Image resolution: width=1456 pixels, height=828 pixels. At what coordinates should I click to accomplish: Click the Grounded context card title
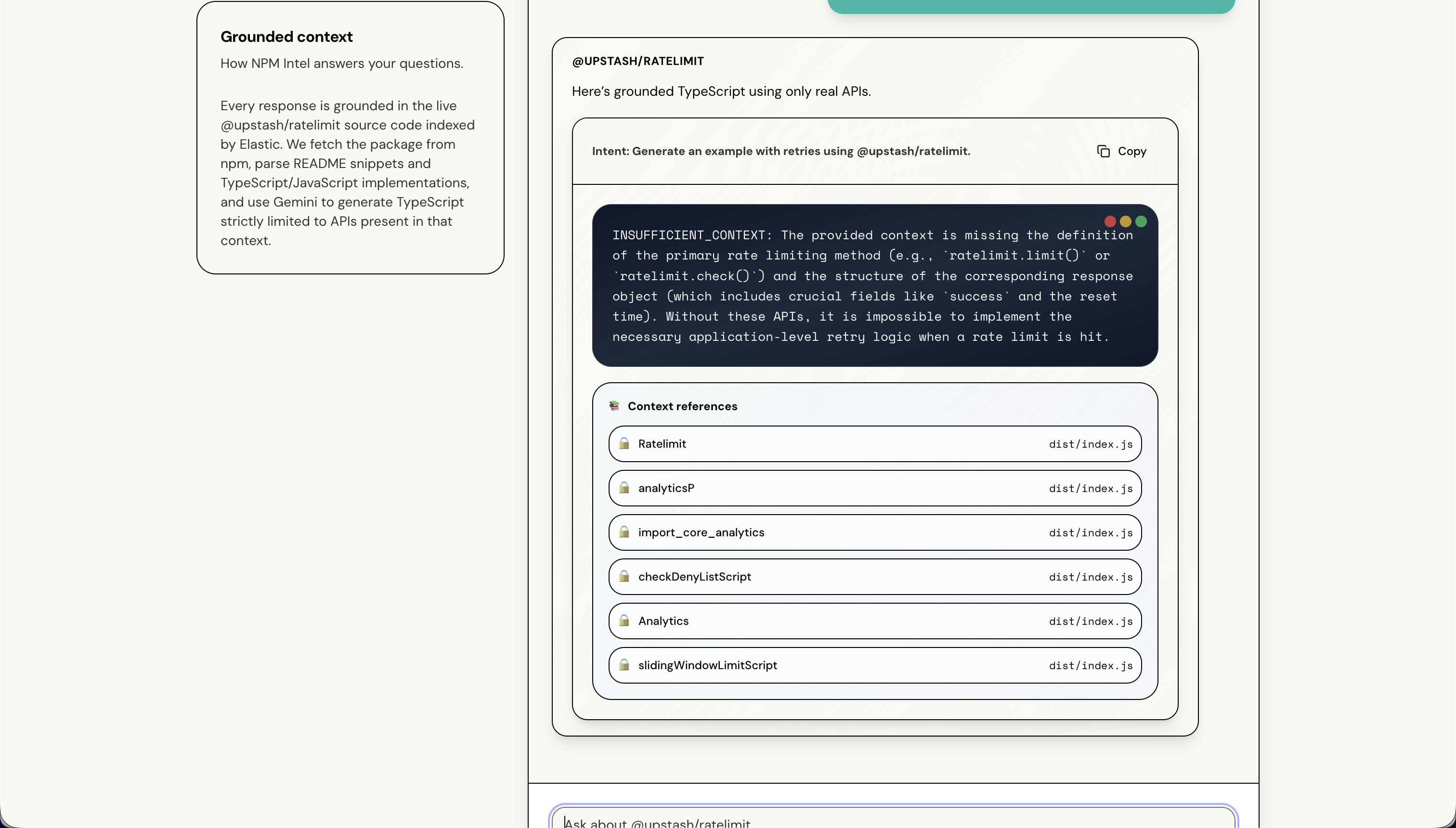click(x=286, y=37)
